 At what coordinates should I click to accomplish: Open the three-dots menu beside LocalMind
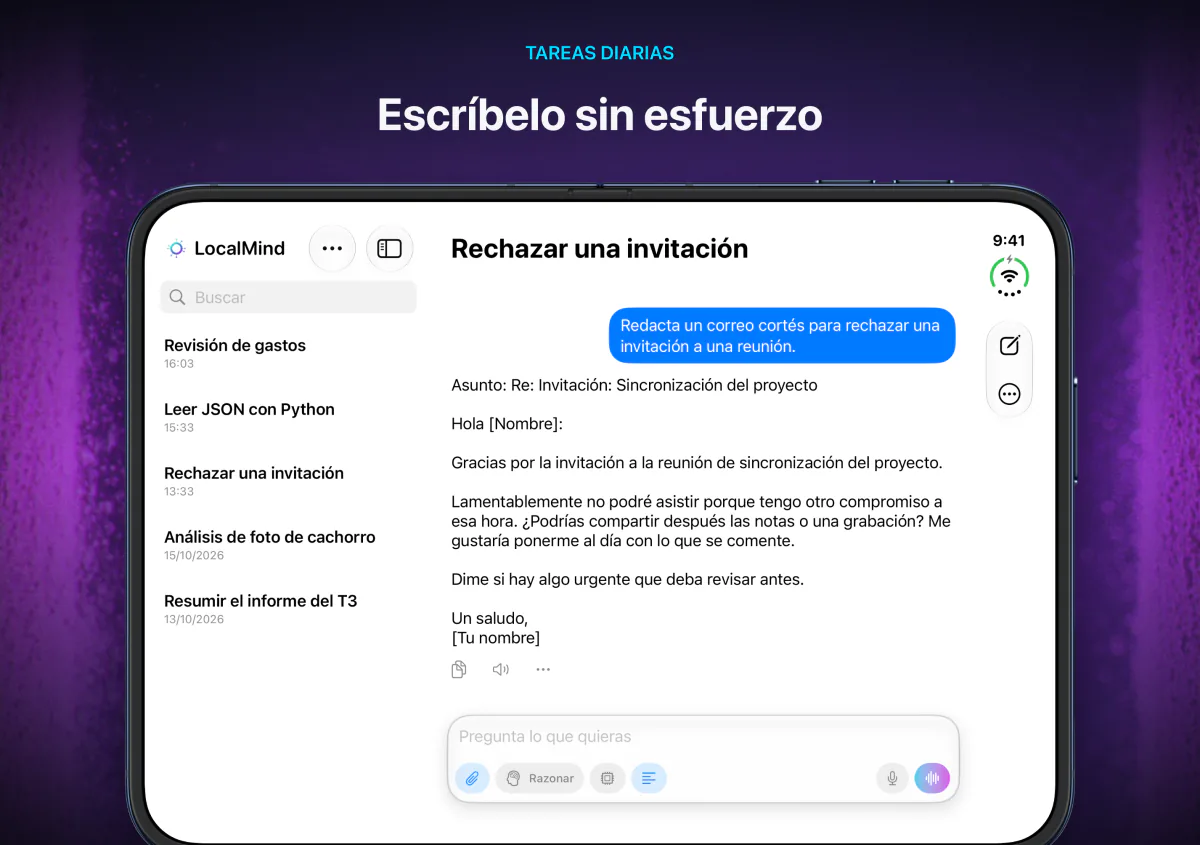(x=333, y=249)
